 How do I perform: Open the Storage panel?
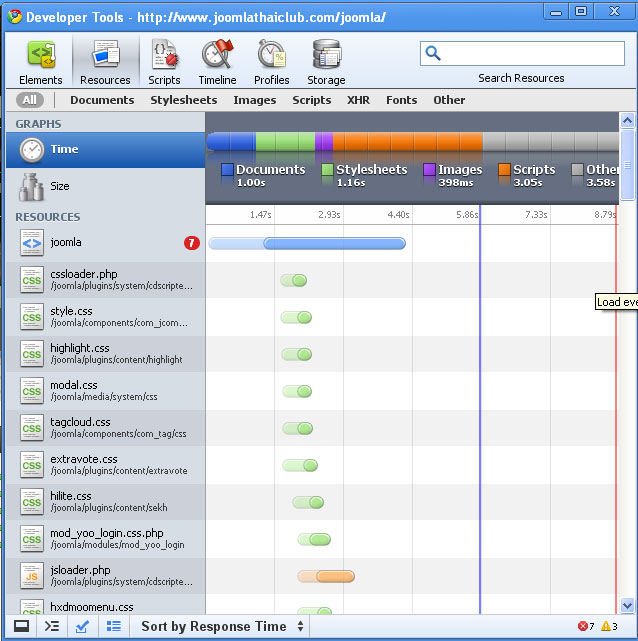(x=326, y=62)
